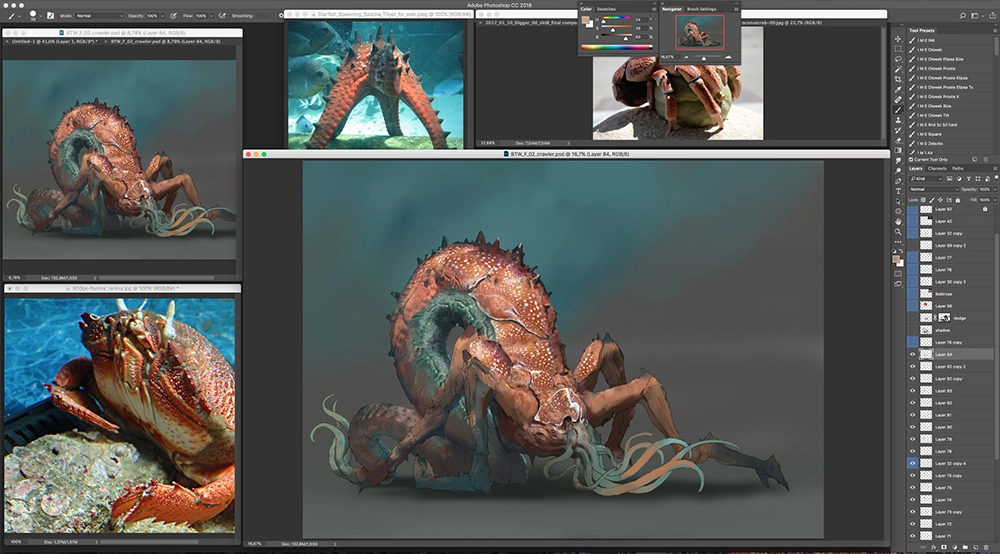The width and height of the screenshot is (1000, 554).
Task: Select the Eraser tool
Action: tap(898, 140)
